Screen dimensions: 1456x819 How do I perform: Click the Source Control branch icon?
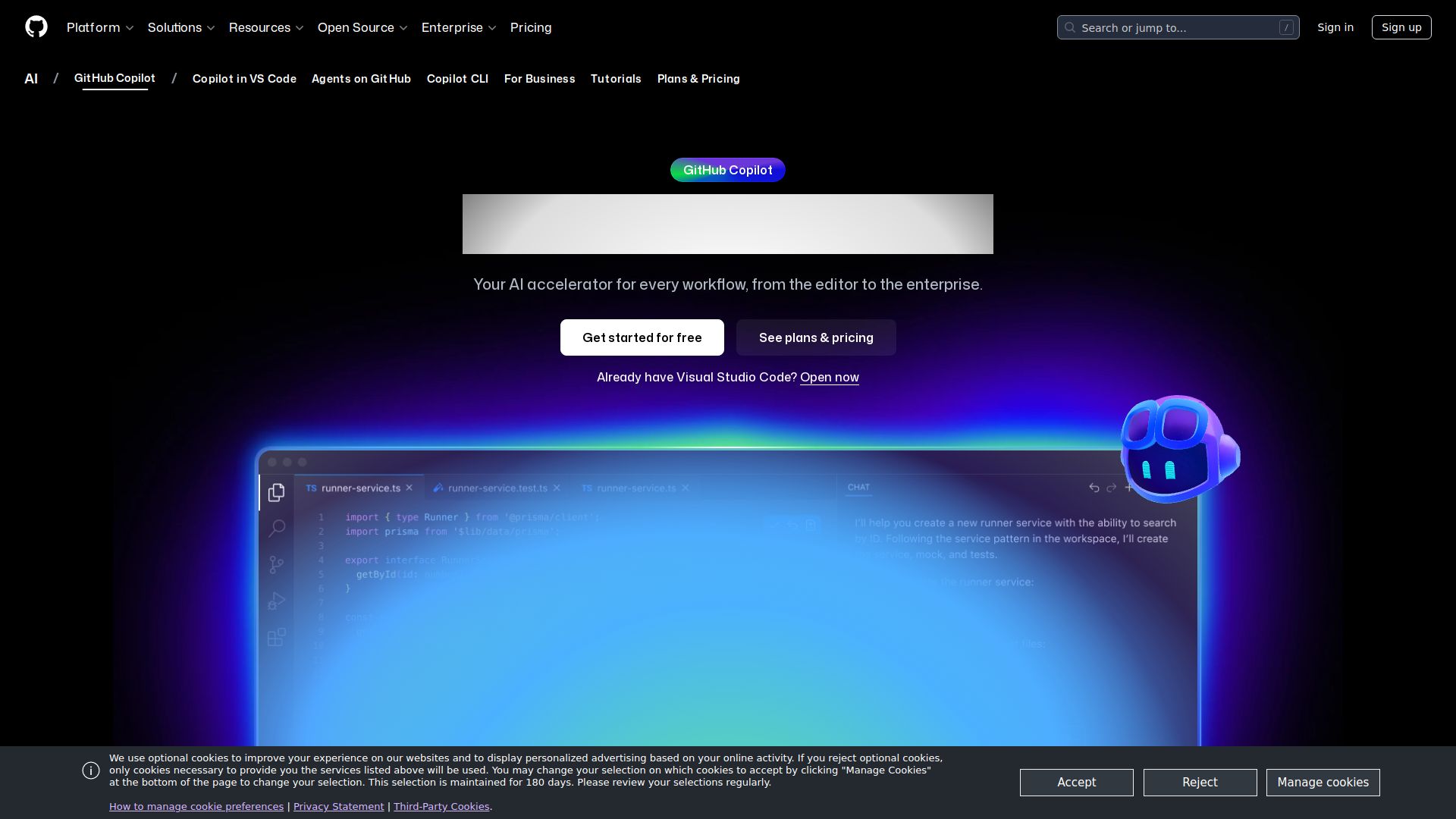277,564
